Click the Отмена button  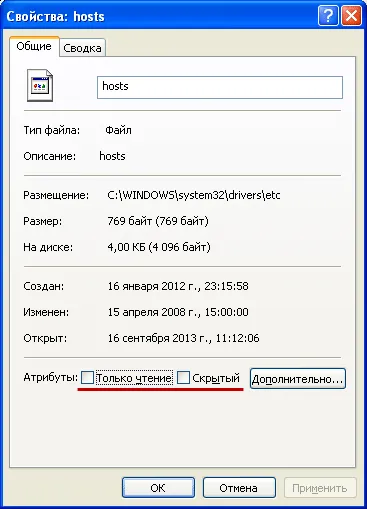(x=239, y=488)
